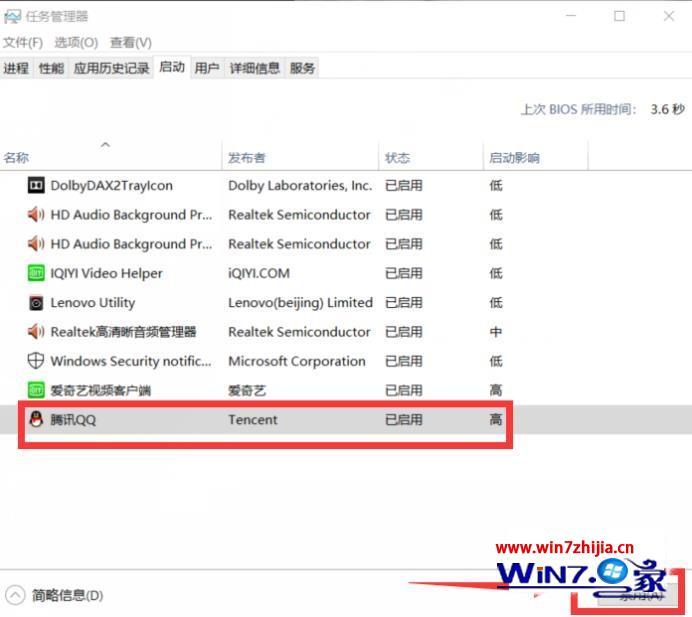Click the 已启用 status in the 腾讯QQ row
The width and height of the screenshot is (692, 617).
tap(404, 420)
